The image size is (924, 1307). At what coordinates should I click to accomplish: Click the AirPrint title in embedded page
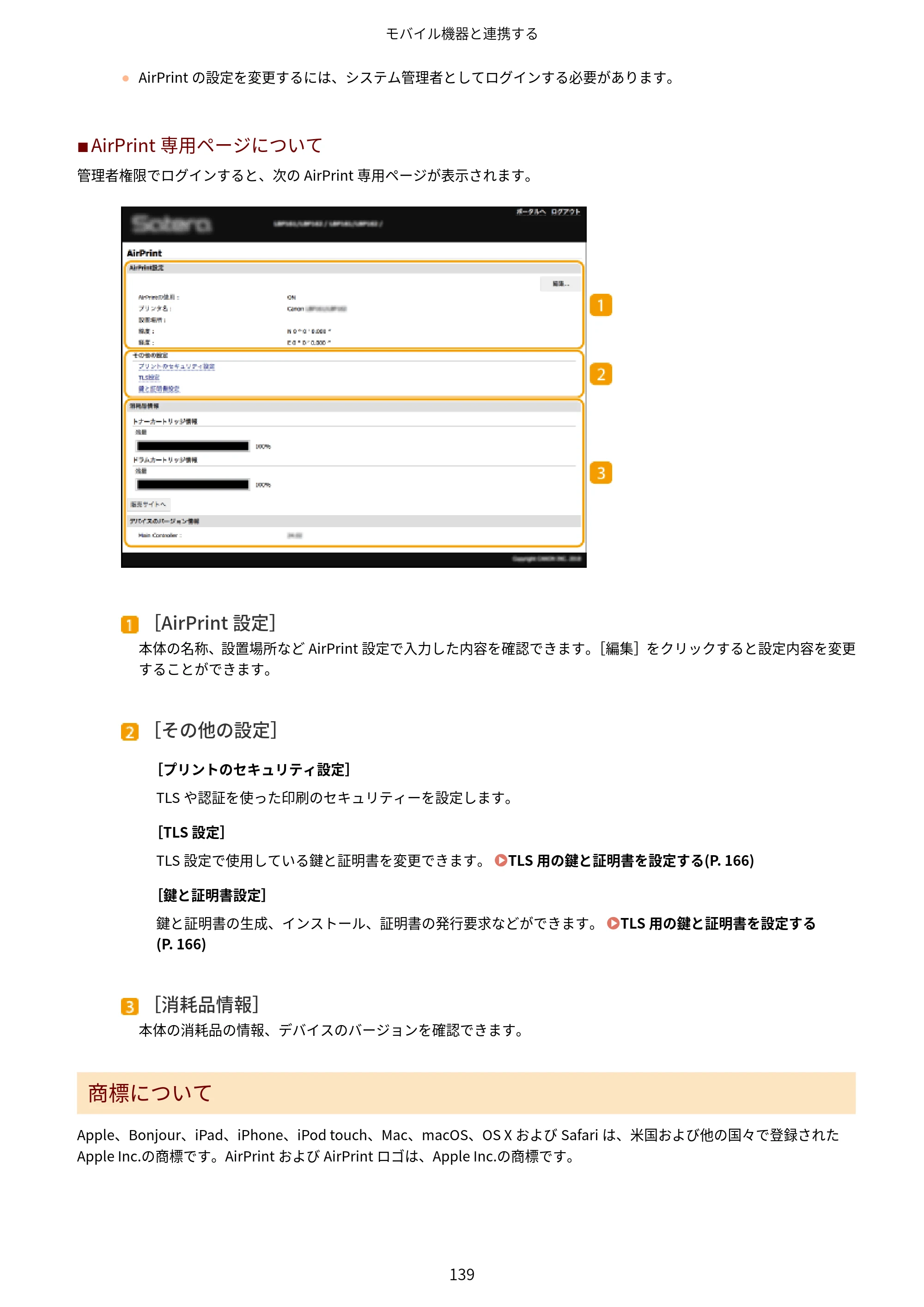144,253
